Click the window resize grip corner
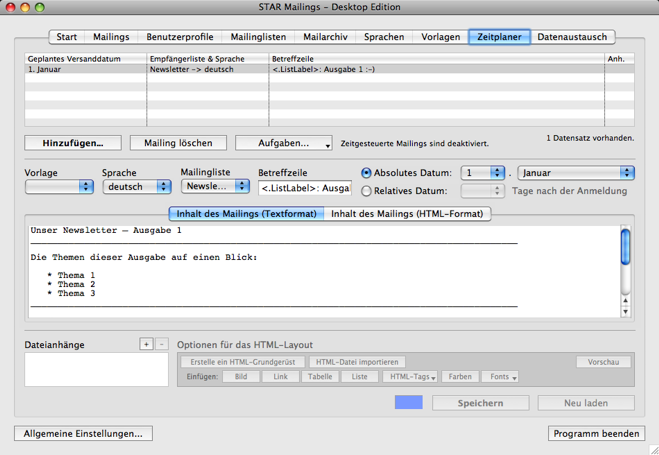659x455 pixels. pyautogui.click(x=654, y=450)
